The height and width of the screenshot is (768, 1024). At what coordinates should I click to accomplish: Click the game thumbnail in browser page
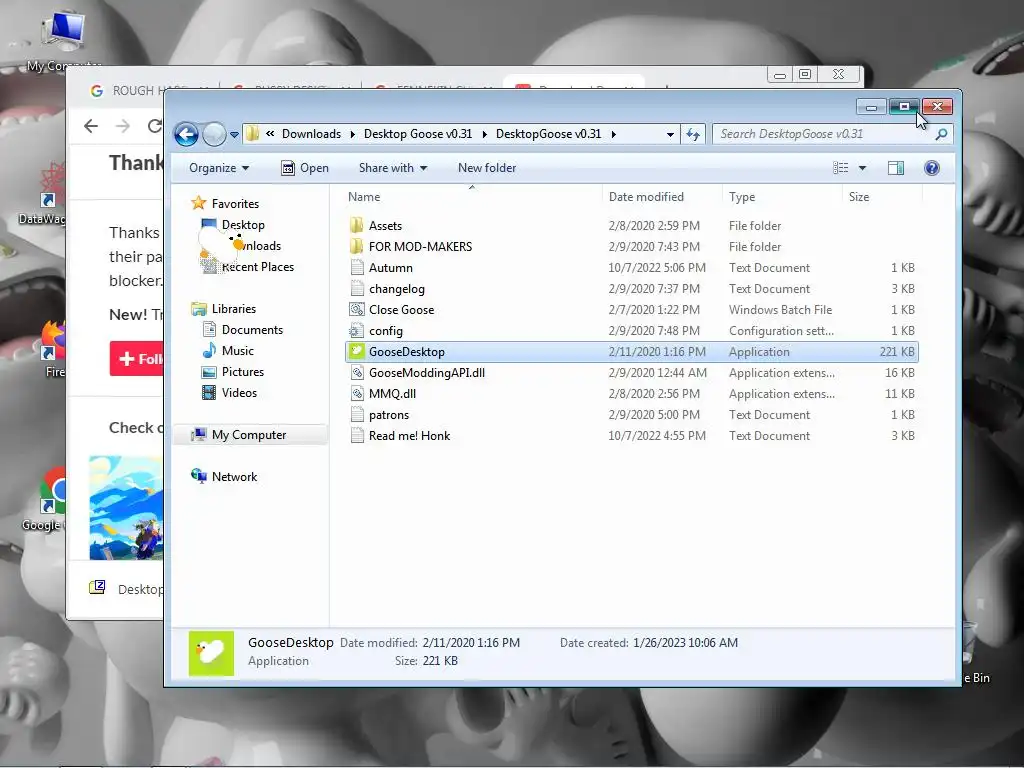click(x=126, y=507)
